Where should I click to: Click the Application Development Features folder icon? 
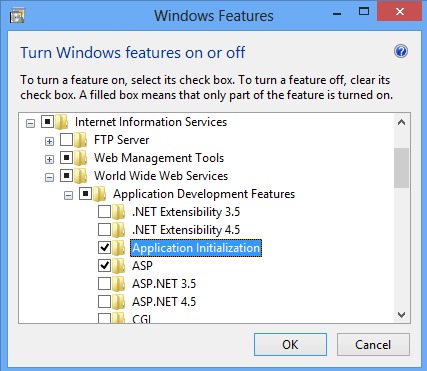point(100,194)
